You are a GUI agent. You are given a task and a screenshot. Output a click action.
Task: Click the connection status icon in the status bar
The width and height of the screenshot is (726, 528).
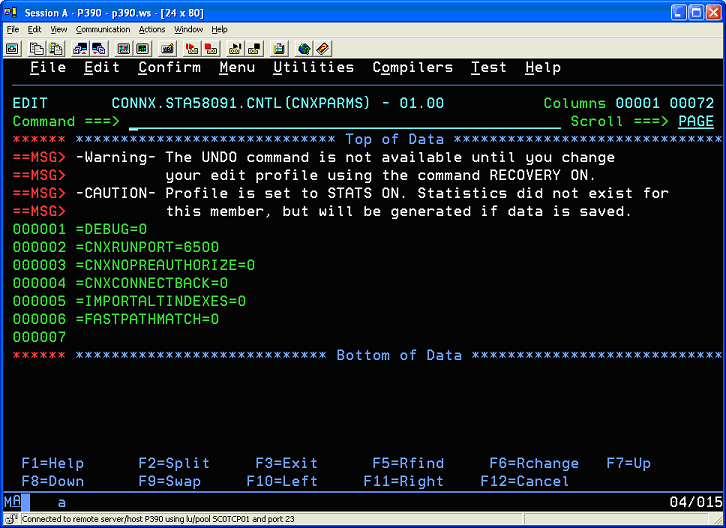(x=11, y=519)
